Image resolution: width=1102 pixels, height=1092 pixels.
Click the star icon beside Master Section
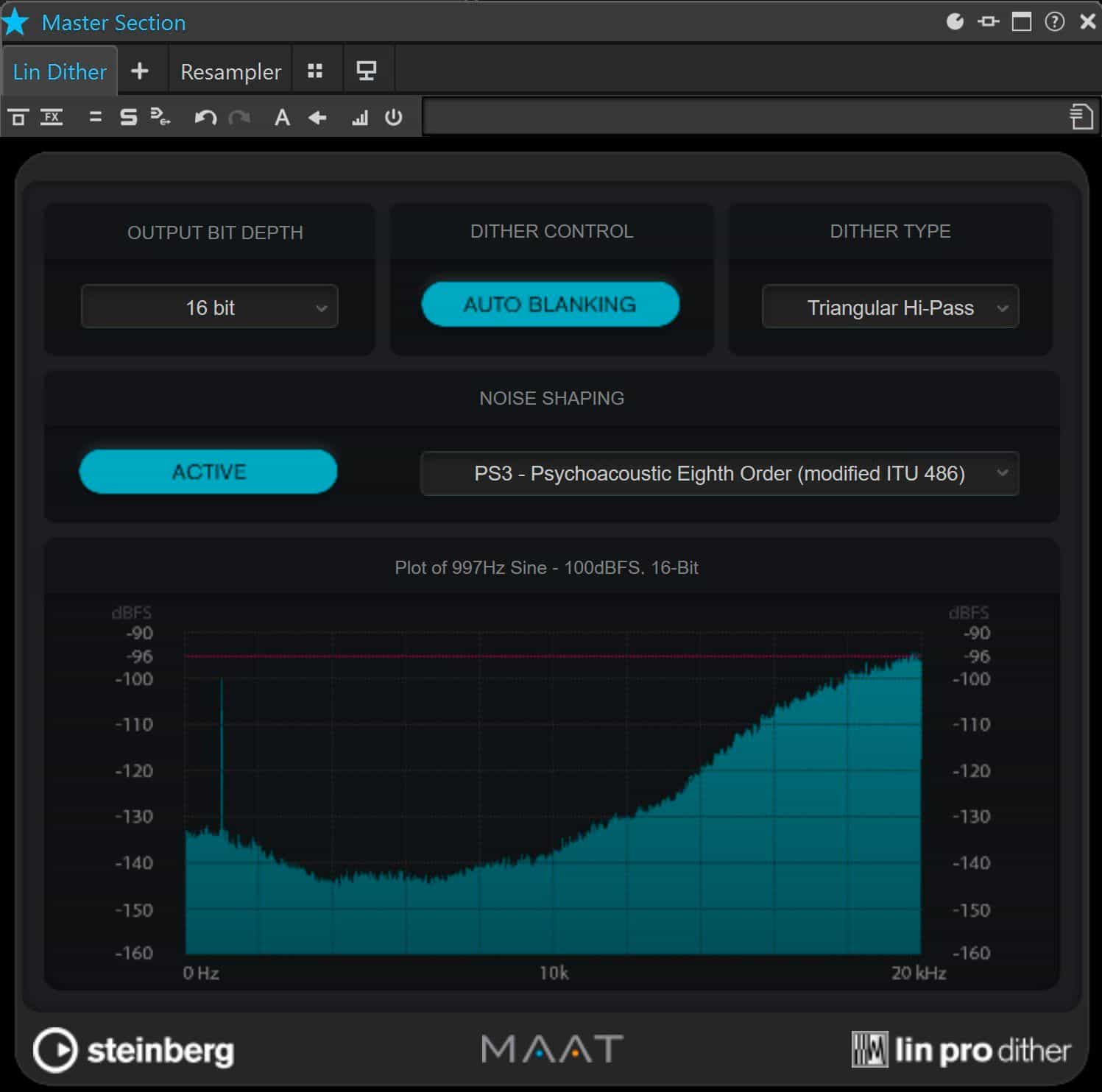pyautogui.click(x=15, y=22)
